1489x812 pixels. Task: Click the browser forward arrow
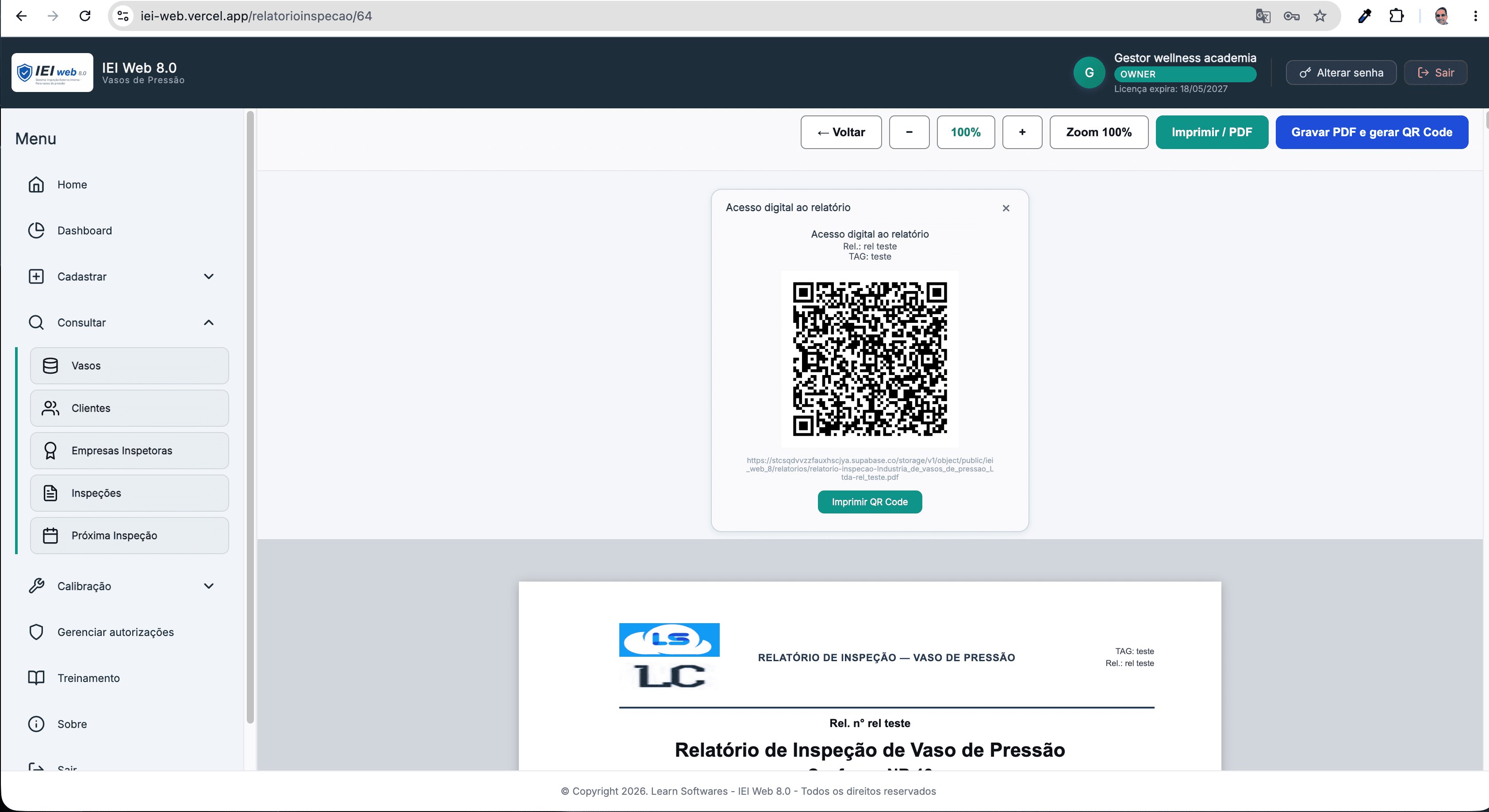pyautogui.click(x=53, y=15)
